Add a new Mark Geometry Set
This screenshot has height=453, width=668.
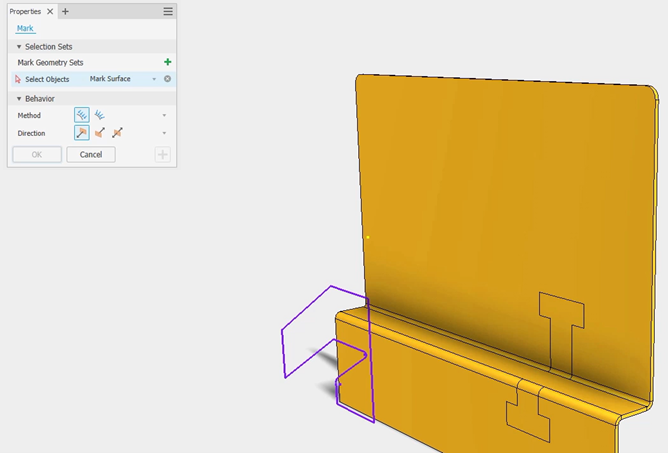click(167, 62)
